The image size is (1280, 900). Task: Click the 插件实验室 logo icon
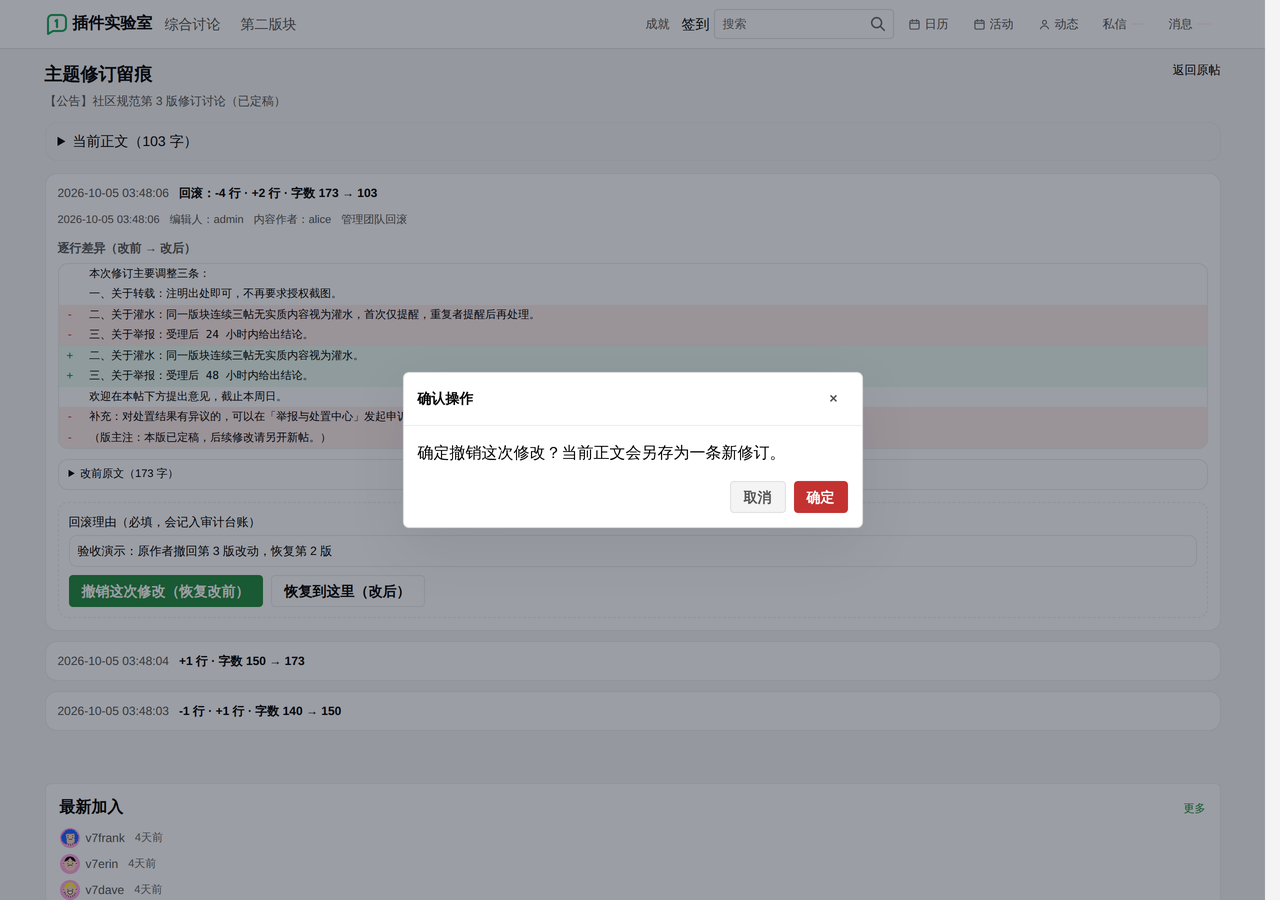click(x=56, y=24)
